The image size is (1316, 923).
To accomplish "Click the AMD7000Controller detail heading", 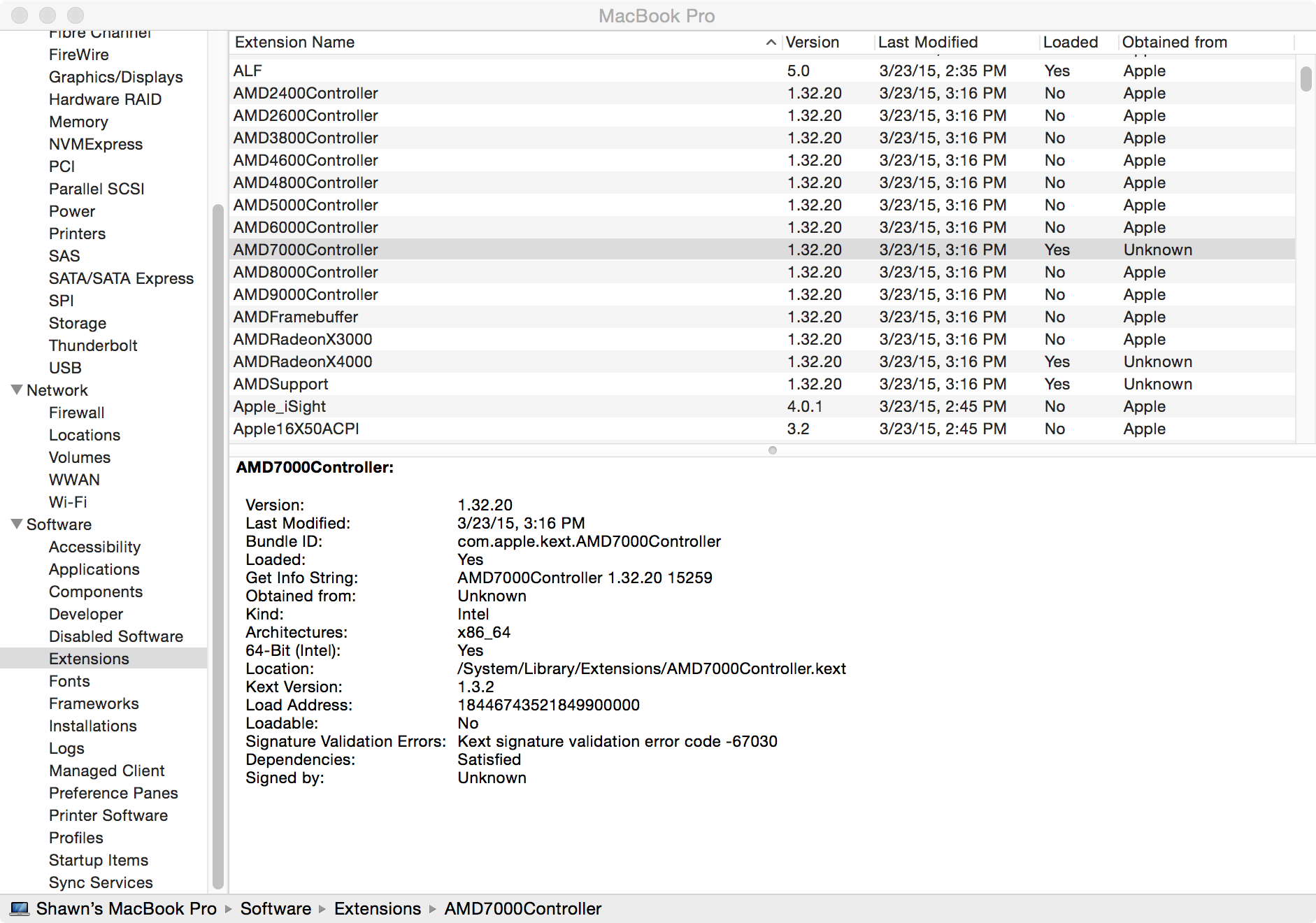I will pos(315,467).
